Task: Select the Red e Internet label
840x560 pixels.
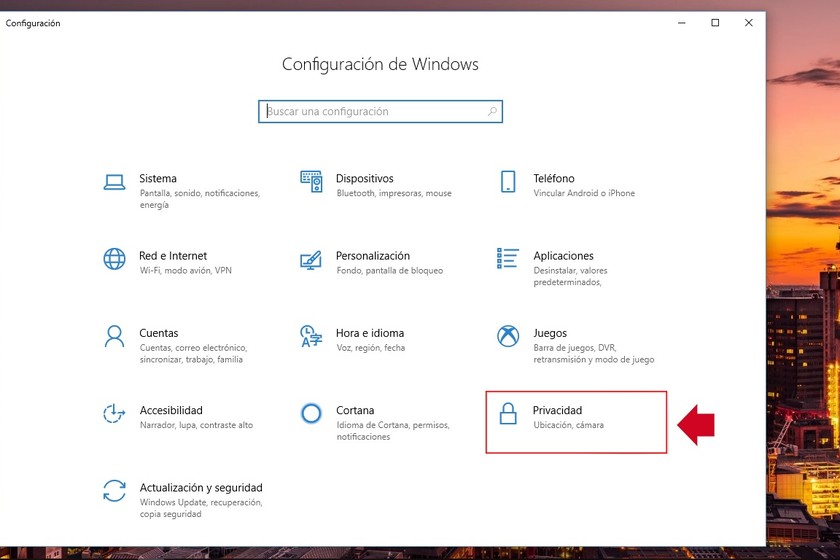Action: pyautogui.click(x=172, y=256)
